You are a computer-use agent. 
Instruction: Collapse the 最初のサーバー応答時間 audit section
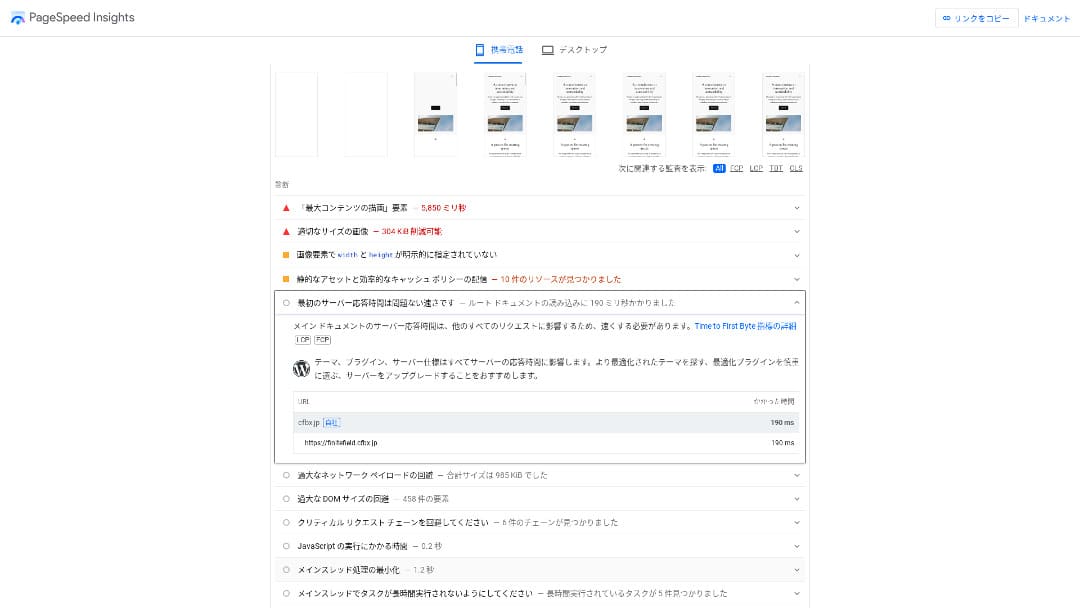(797, 302)
